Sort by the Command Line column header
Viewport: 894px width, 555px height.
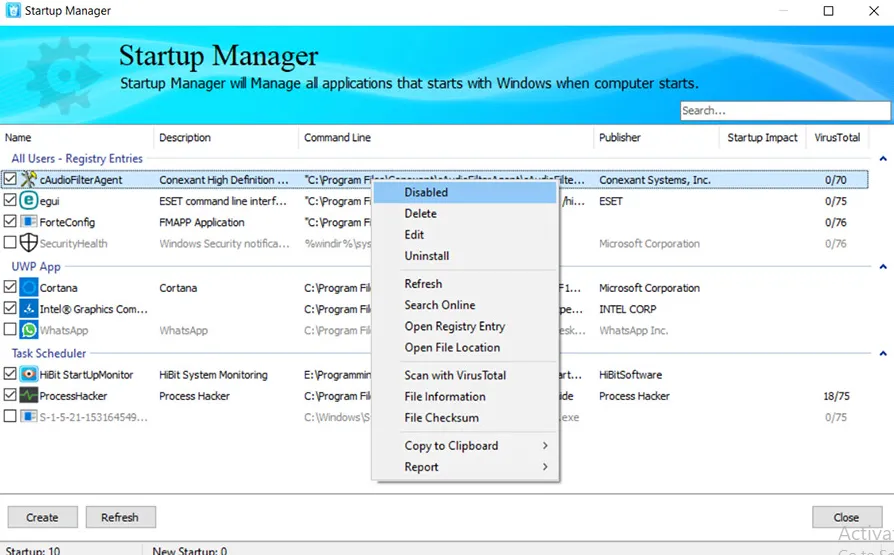(446, 137)
